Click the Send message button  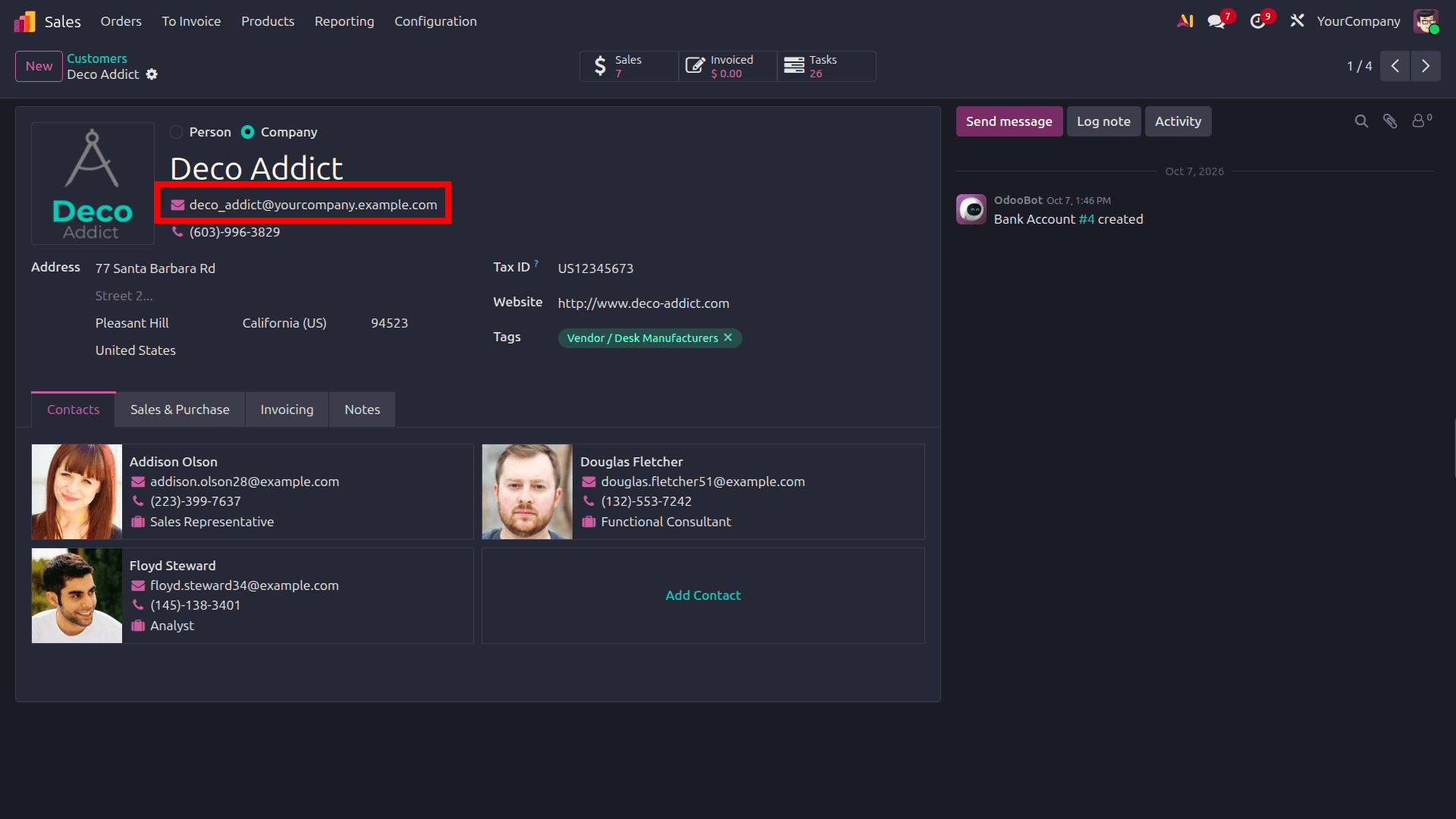point(1009,121)
